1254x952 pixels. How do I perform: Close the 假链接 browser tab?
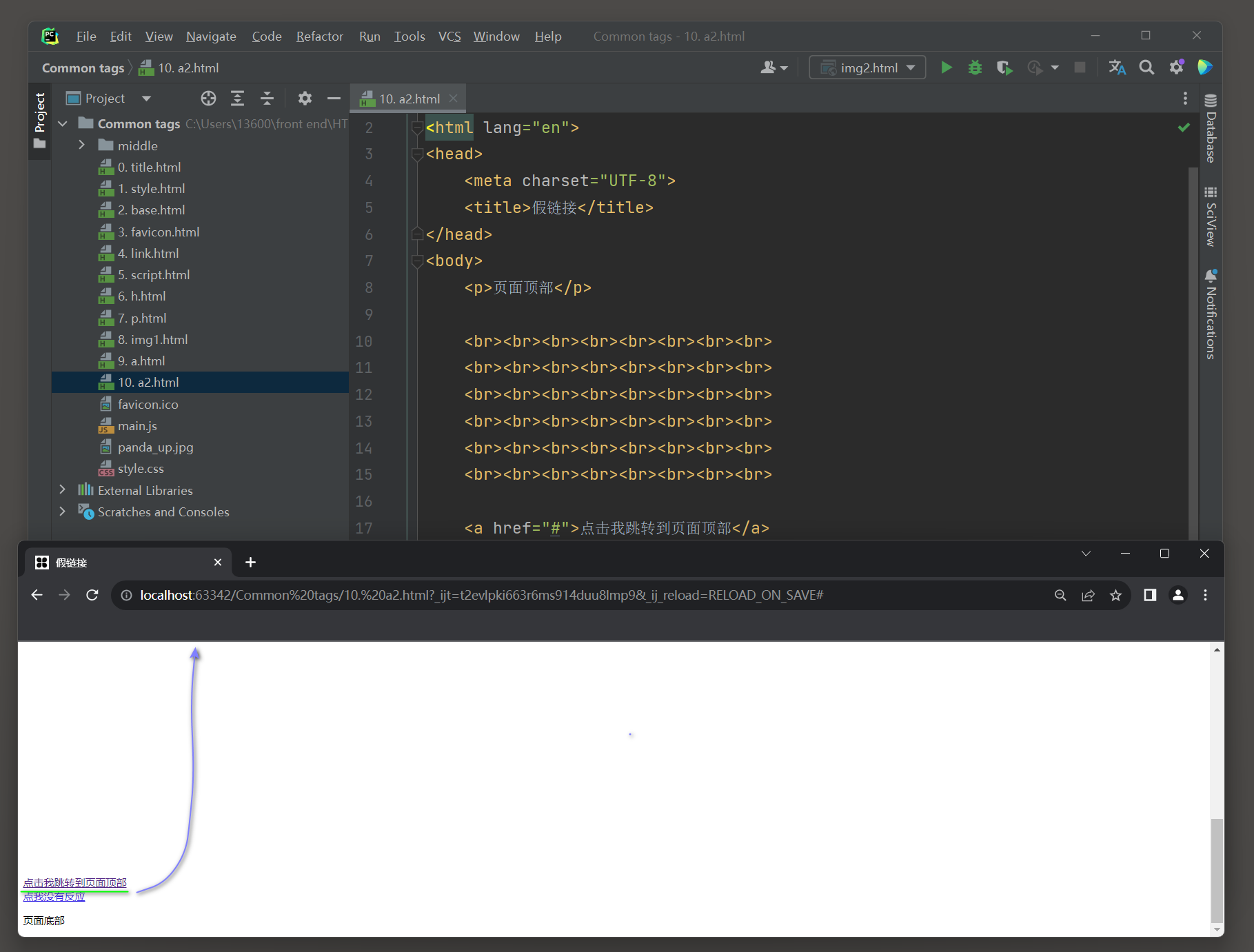pyautogui.click(x=218, y=563)
